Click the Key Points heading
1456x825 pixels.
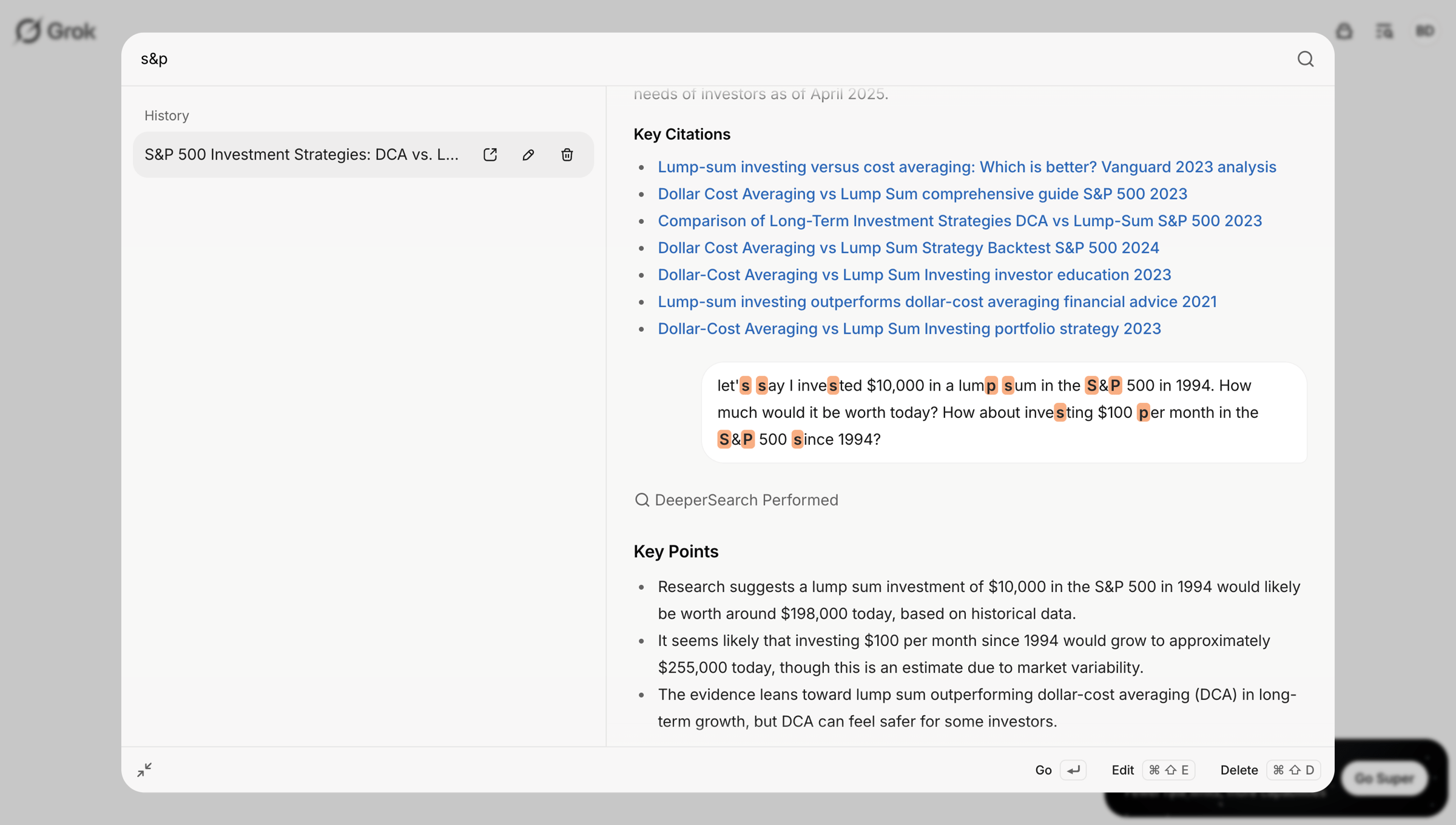click(676, 551)
